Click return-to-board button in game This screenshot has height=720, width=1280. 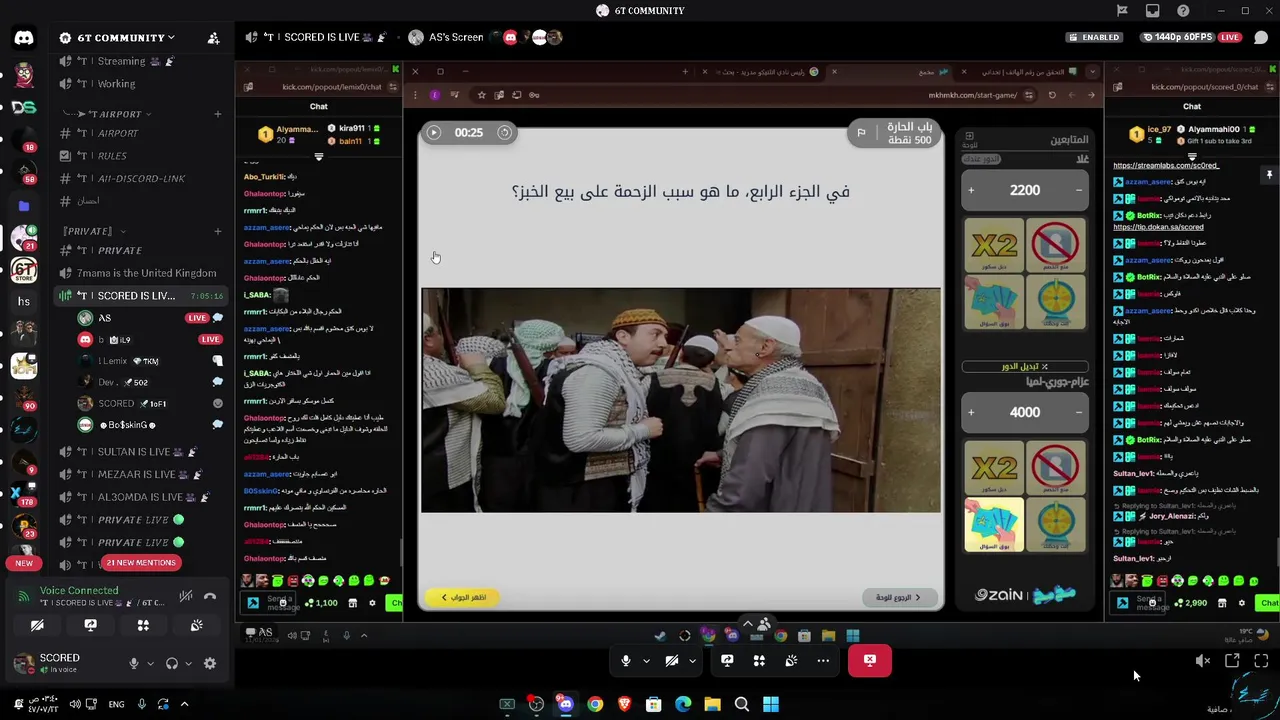898,597
